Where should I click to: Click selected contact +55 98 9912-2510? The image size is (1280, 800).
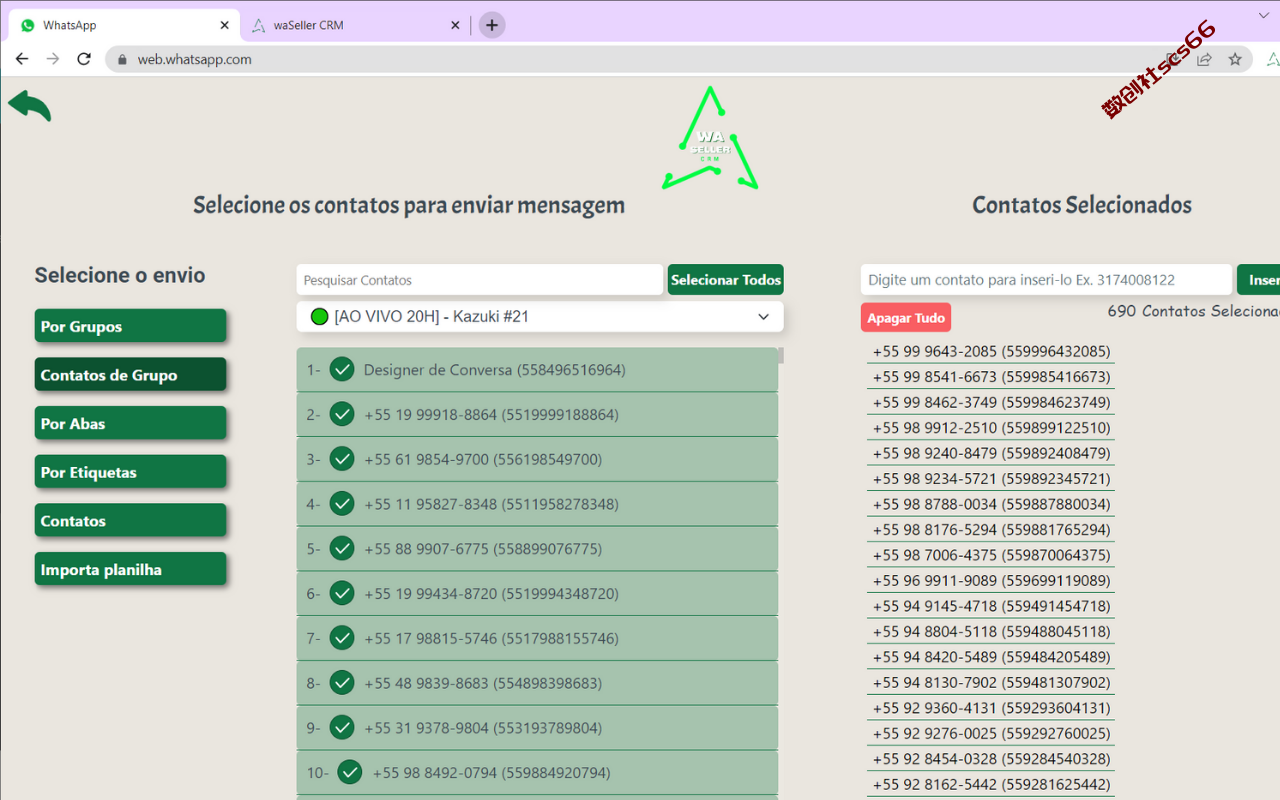(x=991, y=428)
